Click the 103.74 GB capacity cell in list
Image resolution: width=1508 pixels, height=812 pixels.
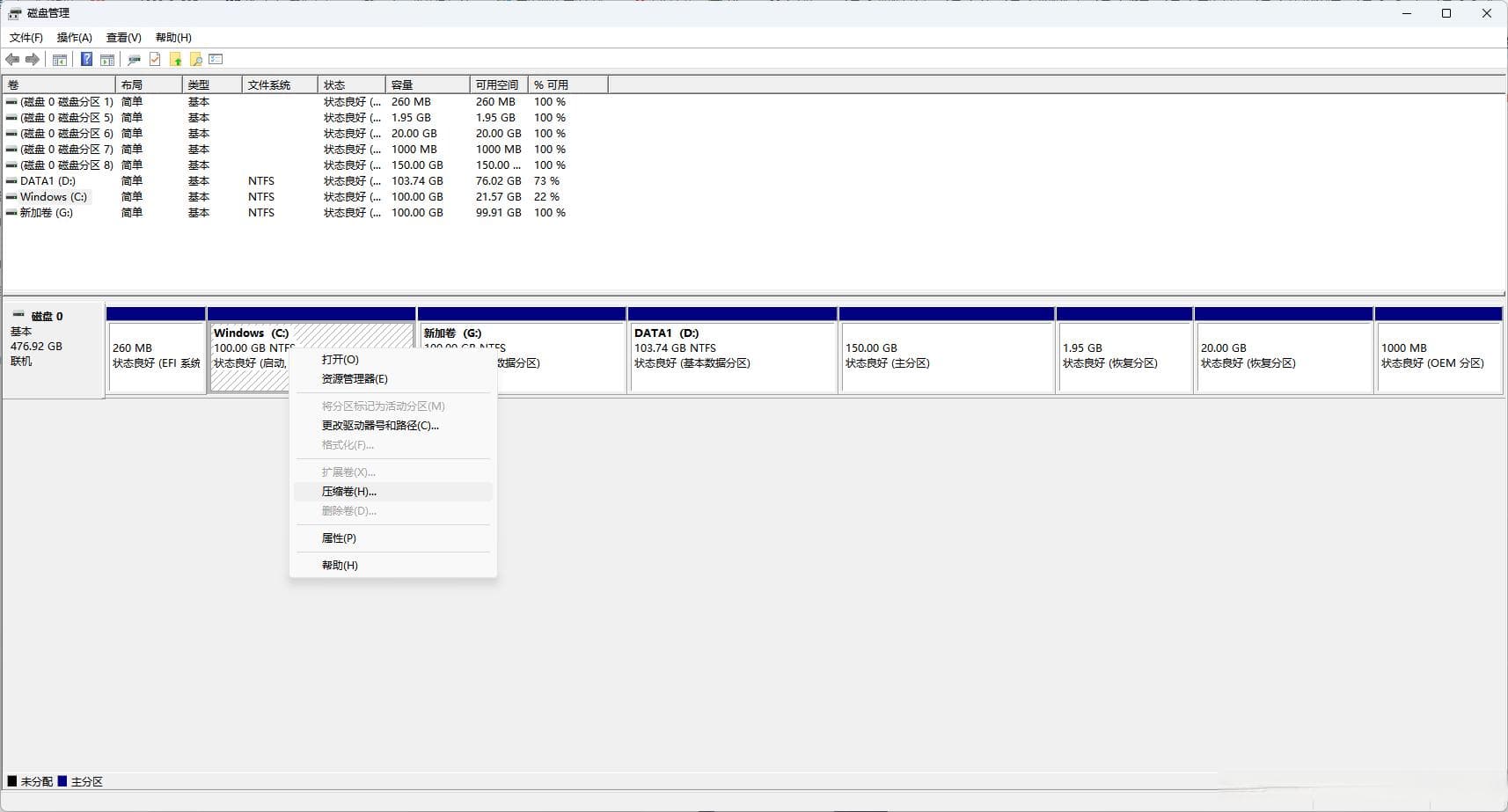[x=417, y=181]
